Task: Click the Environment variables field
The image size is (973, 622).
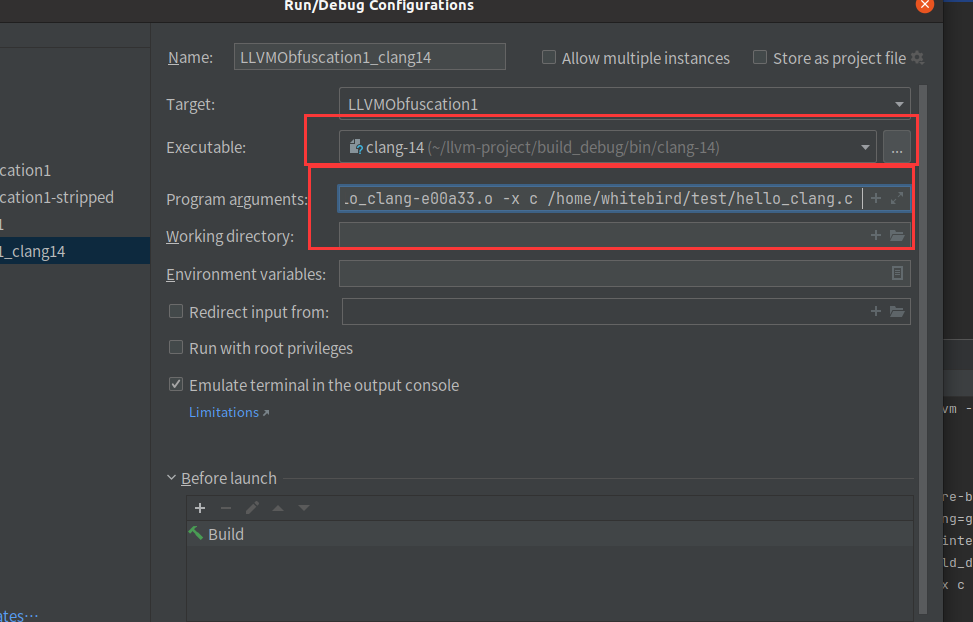Action: (x=624, y=273)
